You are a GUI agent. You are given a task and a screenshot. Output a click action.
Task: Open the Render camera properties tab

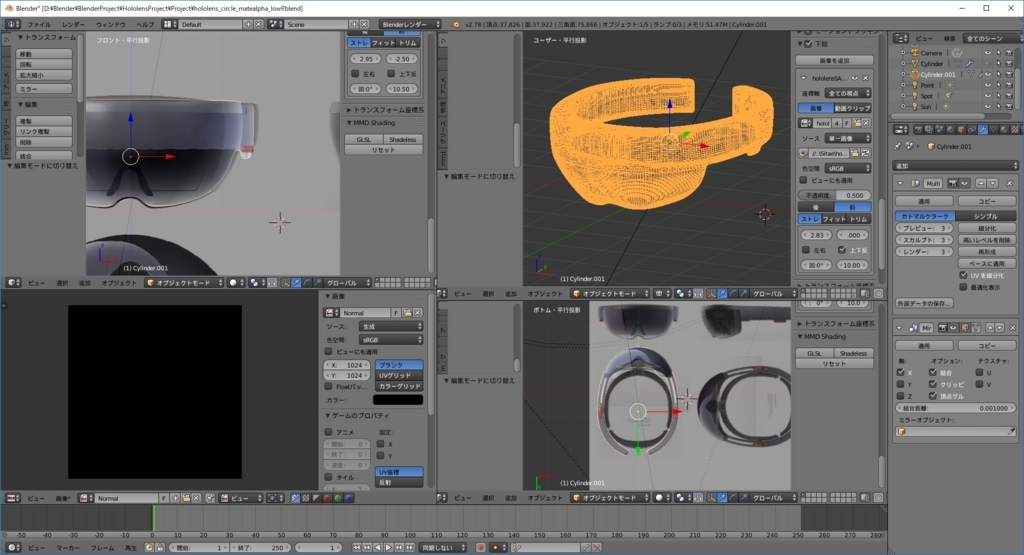[x=918, y=130]
